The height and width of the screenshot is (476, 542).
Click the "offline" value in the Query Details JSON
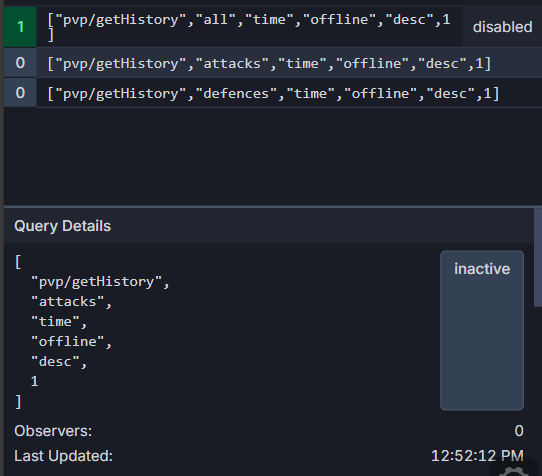[x=72, y=342]
